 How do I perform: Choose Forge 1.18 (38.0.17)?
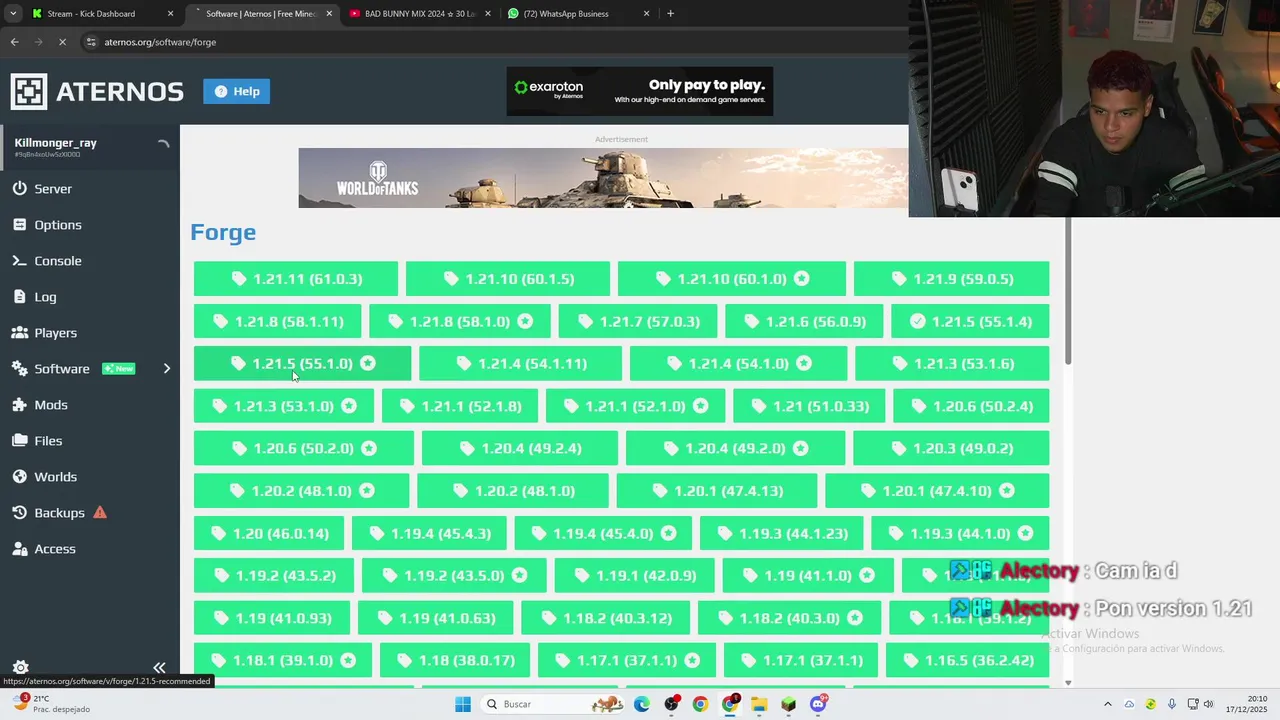click(455, 660)
